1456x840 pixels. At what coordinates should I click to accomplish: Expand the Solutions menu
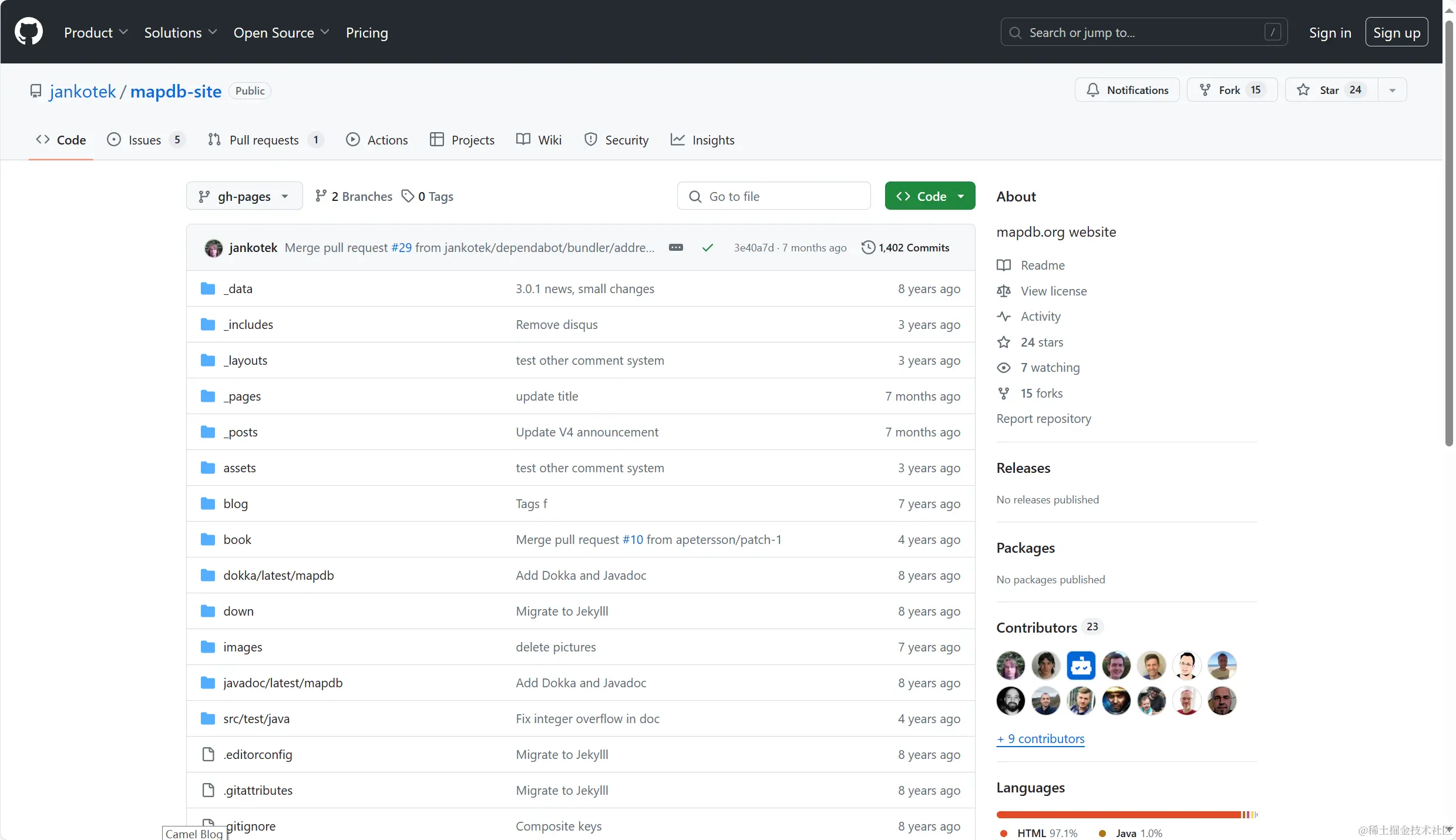click(x=181, y=32)
